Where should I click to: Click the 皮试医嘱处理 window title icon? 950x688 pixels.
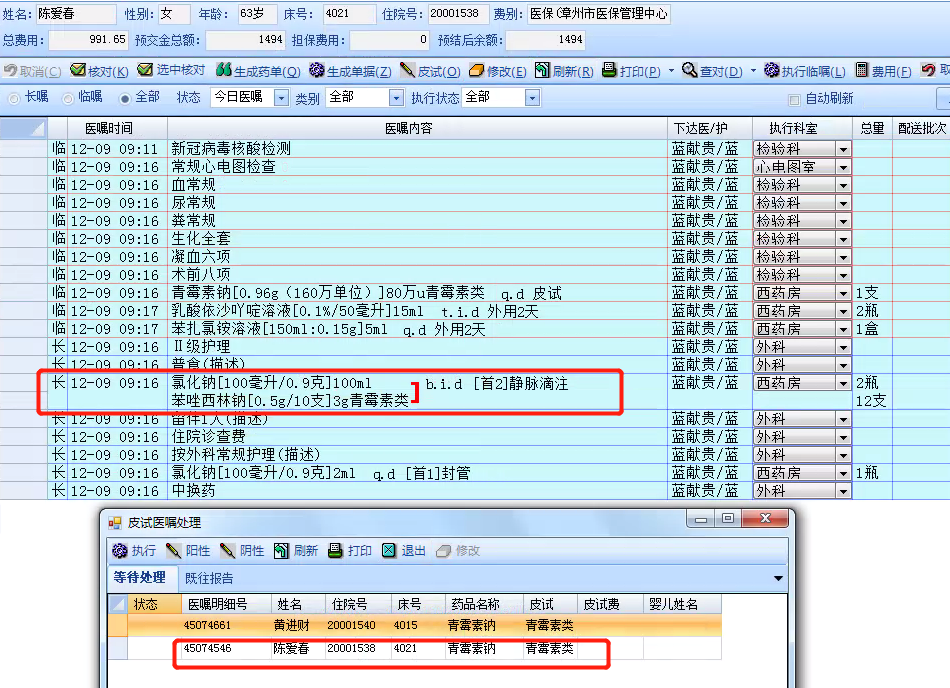click(x=115, y=523)
